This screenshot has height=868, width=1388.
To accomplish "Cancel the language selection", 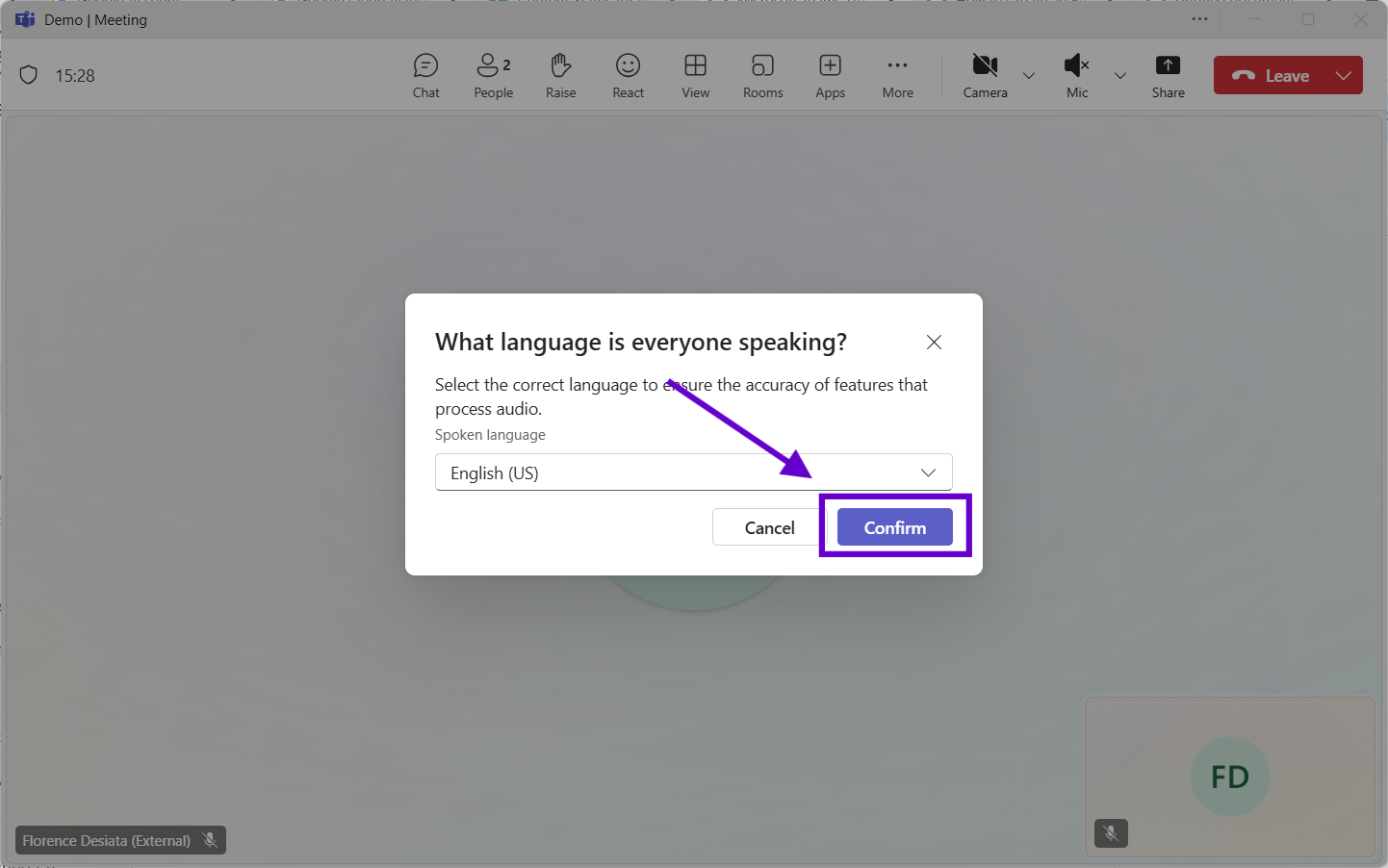I will coord(769,527).
